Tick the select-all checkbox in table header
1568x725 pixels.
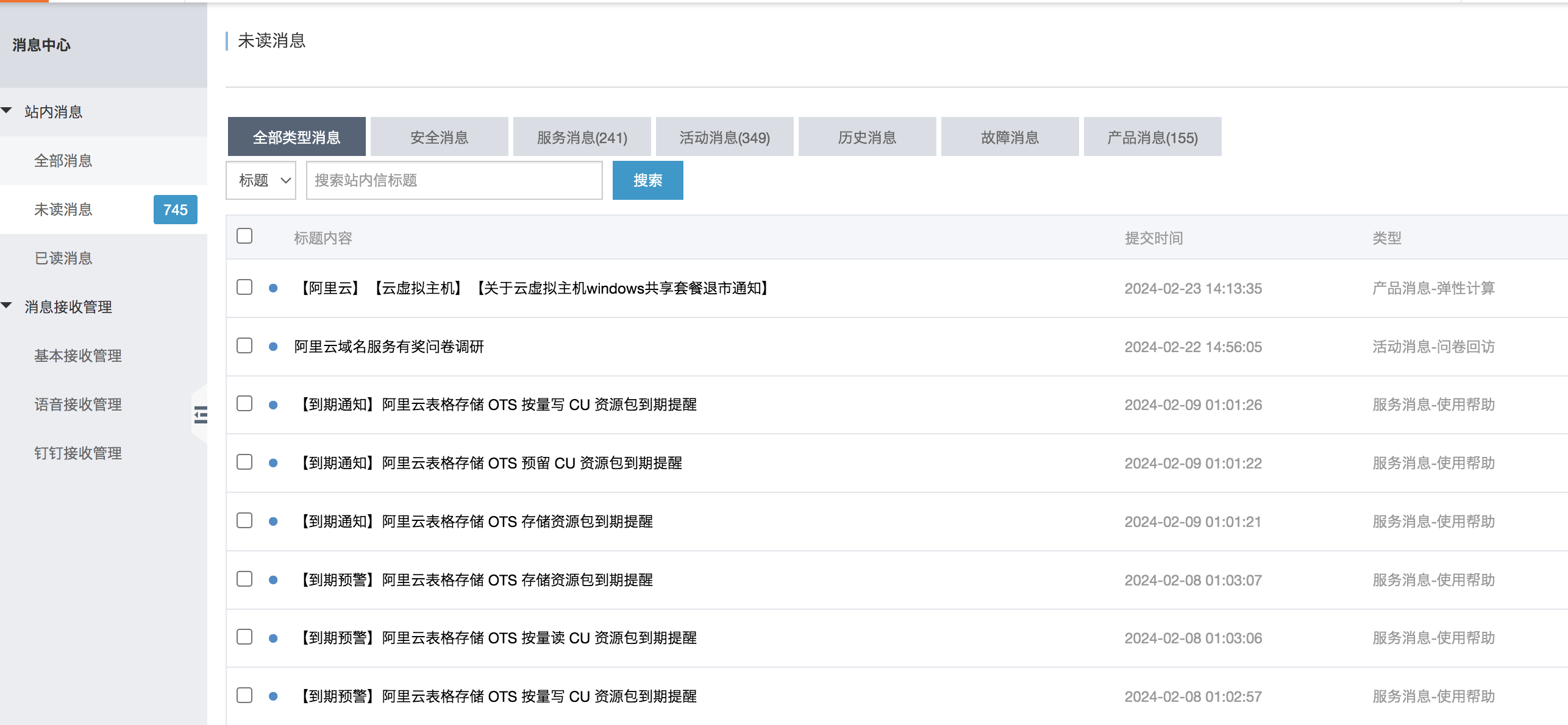point(244,236)
